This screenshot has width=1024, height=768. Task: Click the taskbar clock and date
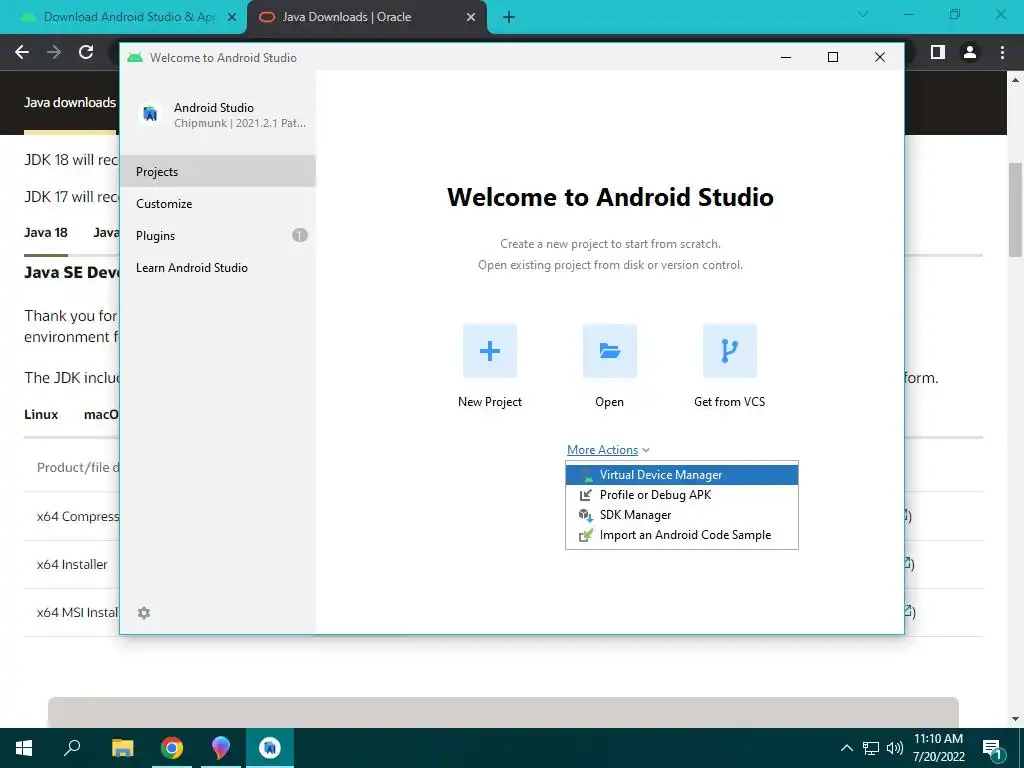tap(938, 748)
